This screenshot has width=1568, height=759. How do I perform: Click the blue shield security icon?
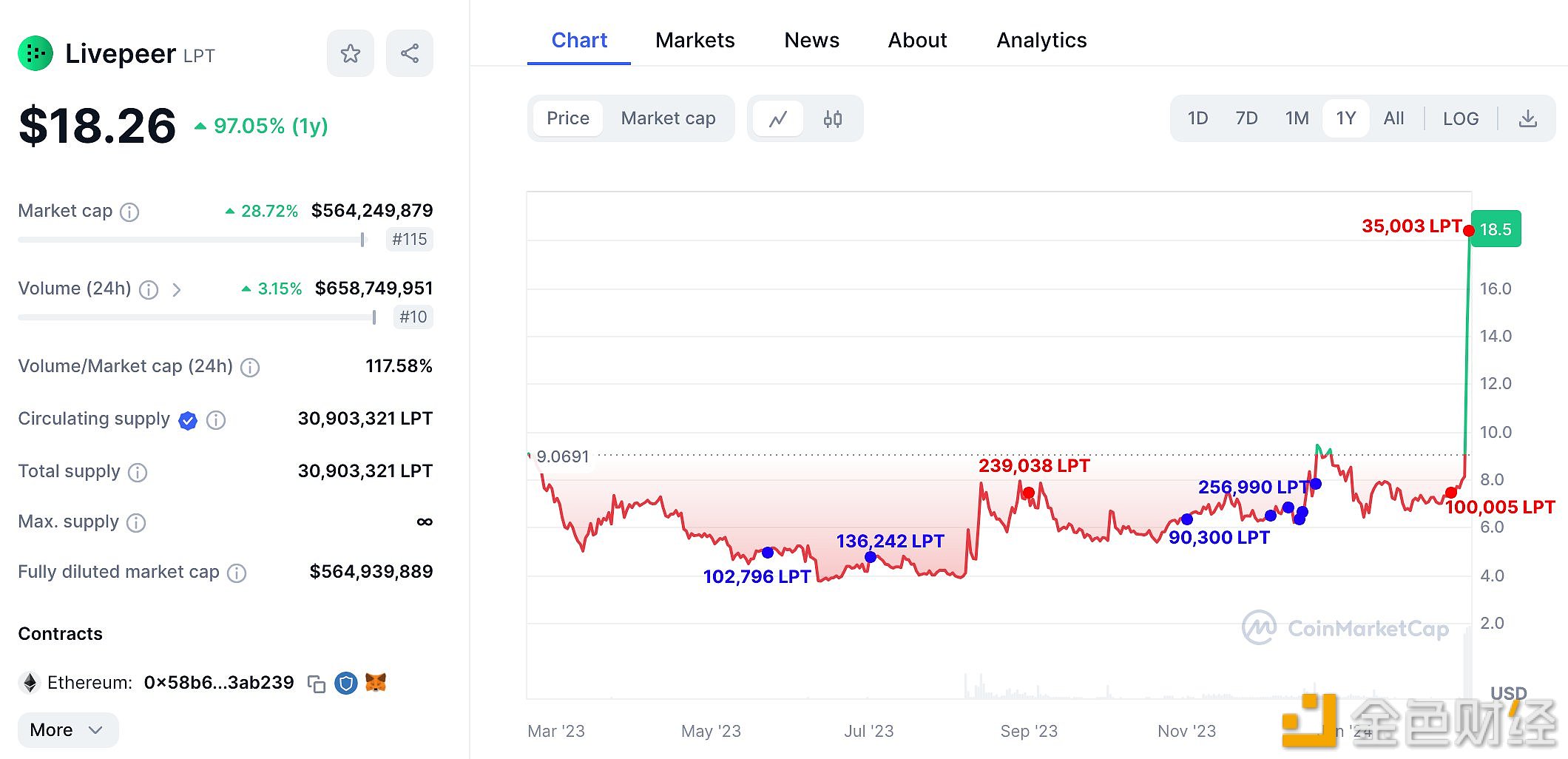[x=345, y=683]
